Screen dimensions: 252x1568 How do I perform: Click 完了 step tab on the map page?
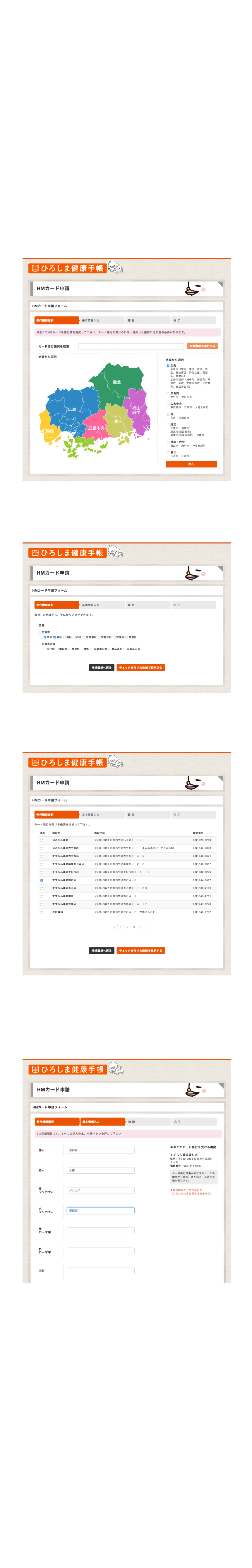tap(193, 320)
